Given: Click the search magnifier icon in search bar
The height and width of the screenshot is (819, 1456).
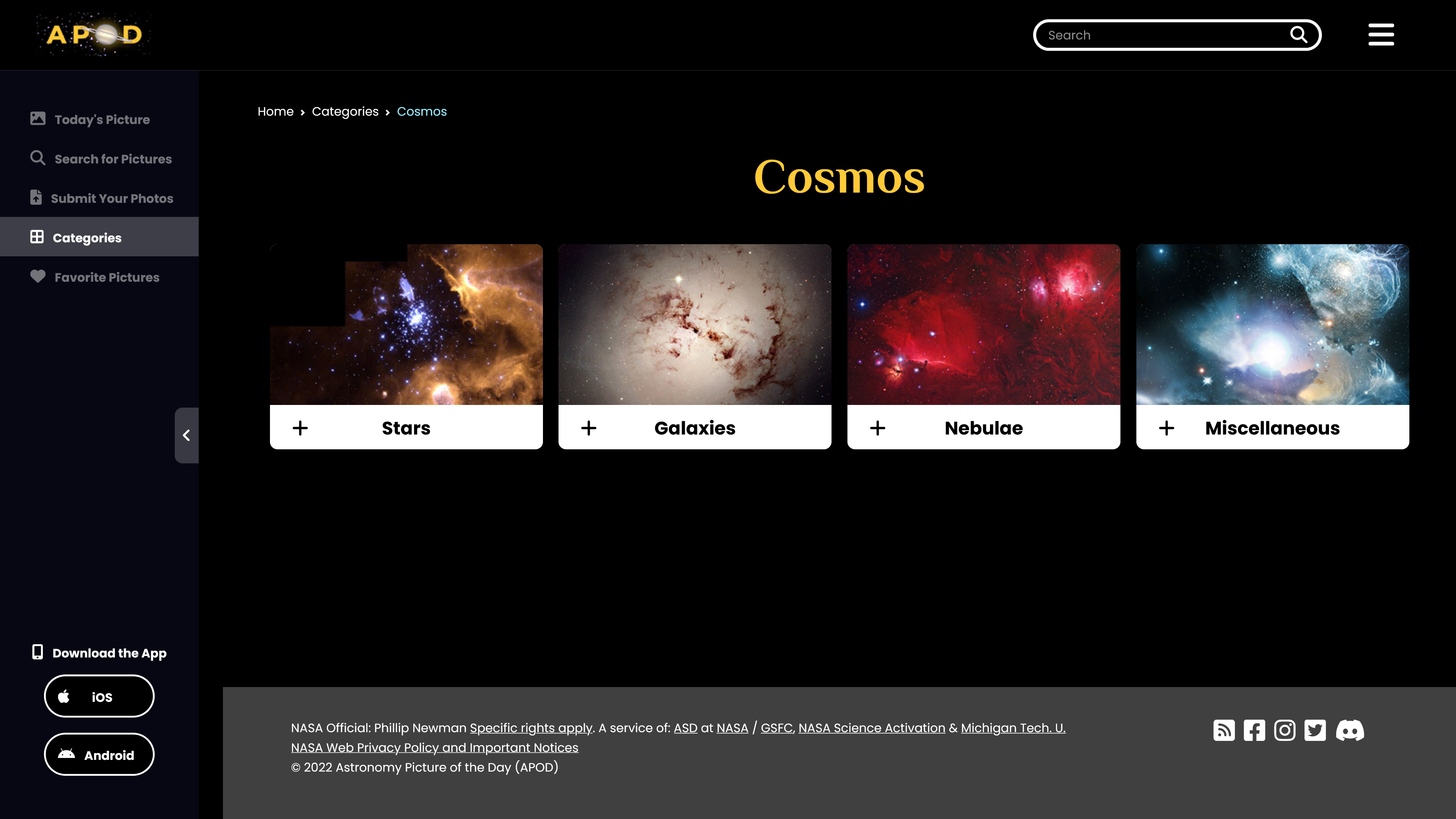Looking at the screenshot, I should tap(1299, 35).
